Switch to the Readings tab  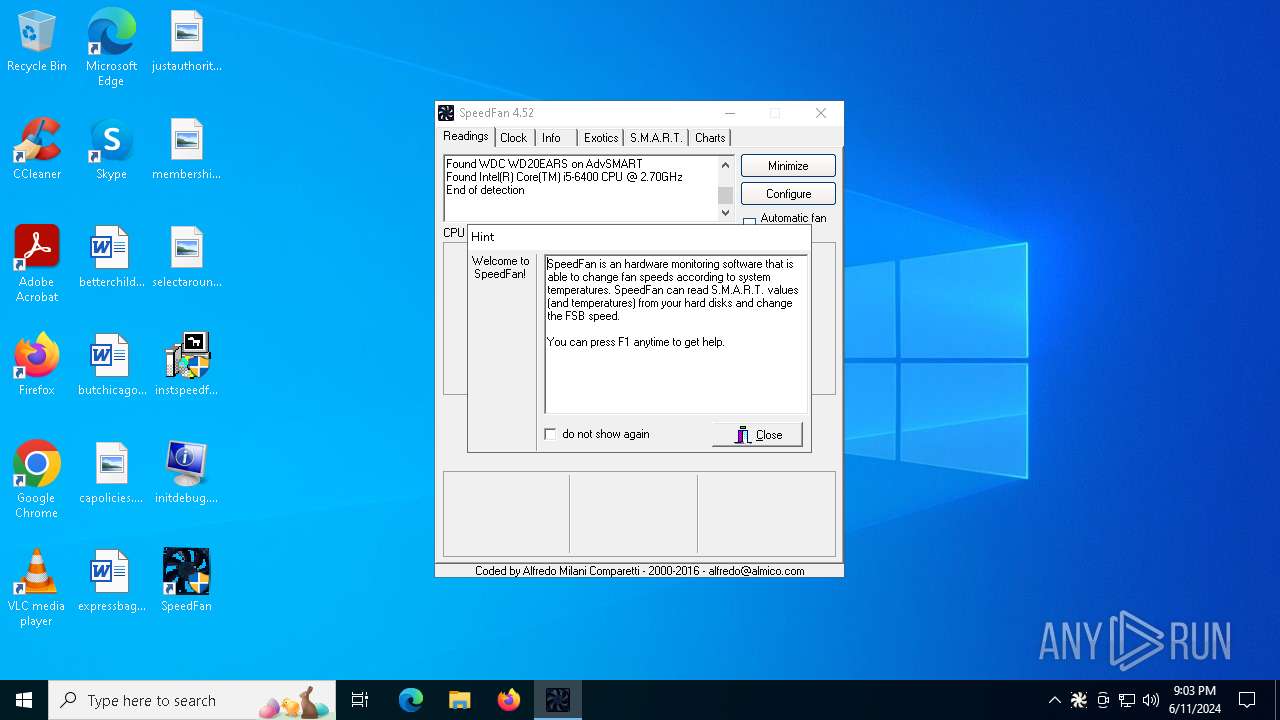point(466,136)
